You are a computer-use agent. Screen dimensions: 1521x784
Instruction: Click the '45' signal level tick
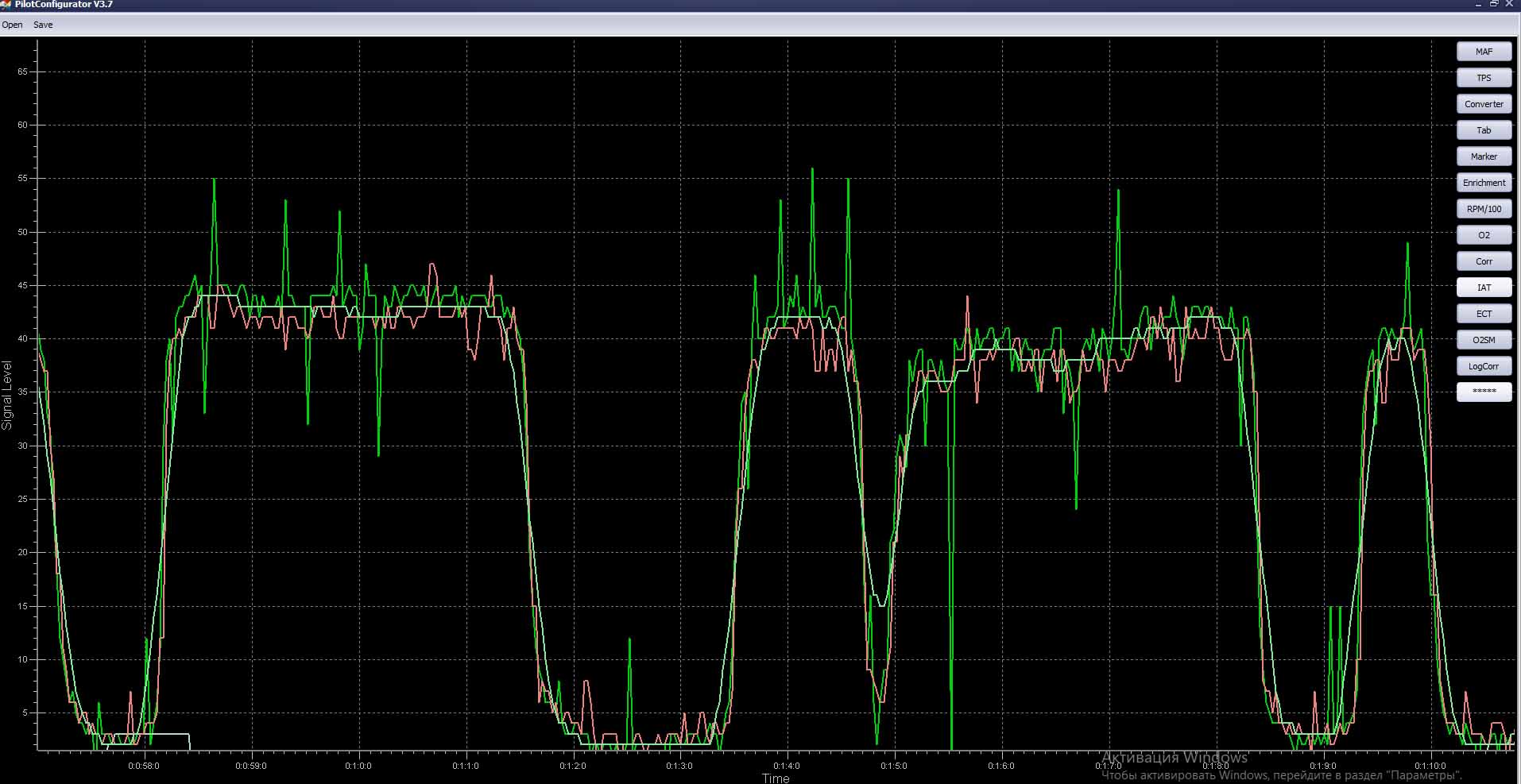(22, 285)
